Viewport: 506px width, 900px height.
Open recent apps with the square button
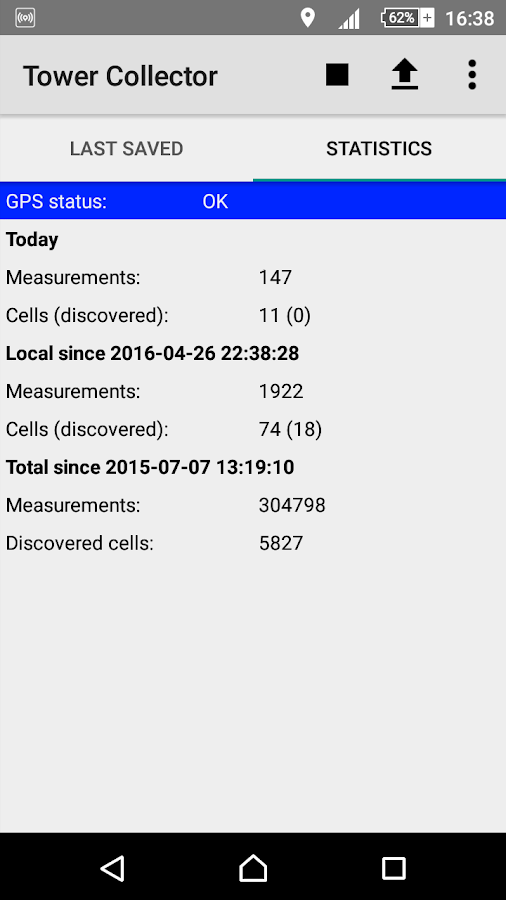[x=394, y=868]
